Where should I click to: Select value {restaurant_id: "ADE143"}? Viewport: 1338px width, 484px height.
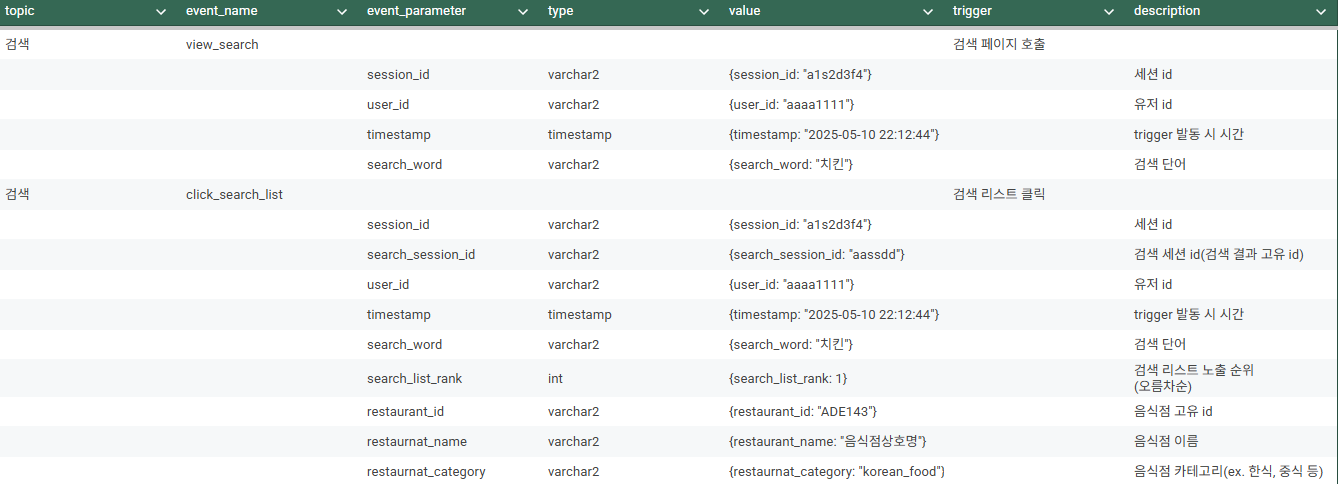click(x=804, y=411)
